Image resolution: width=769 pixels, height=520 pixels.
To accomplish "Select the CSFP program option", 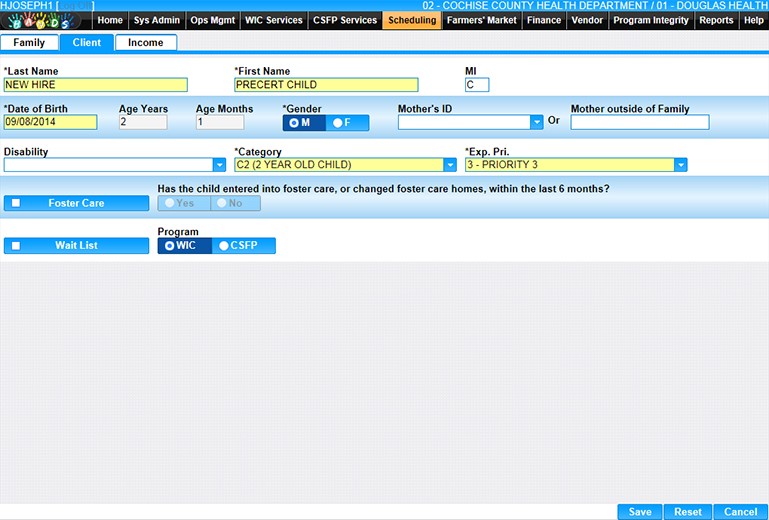I will click(244, 246).
